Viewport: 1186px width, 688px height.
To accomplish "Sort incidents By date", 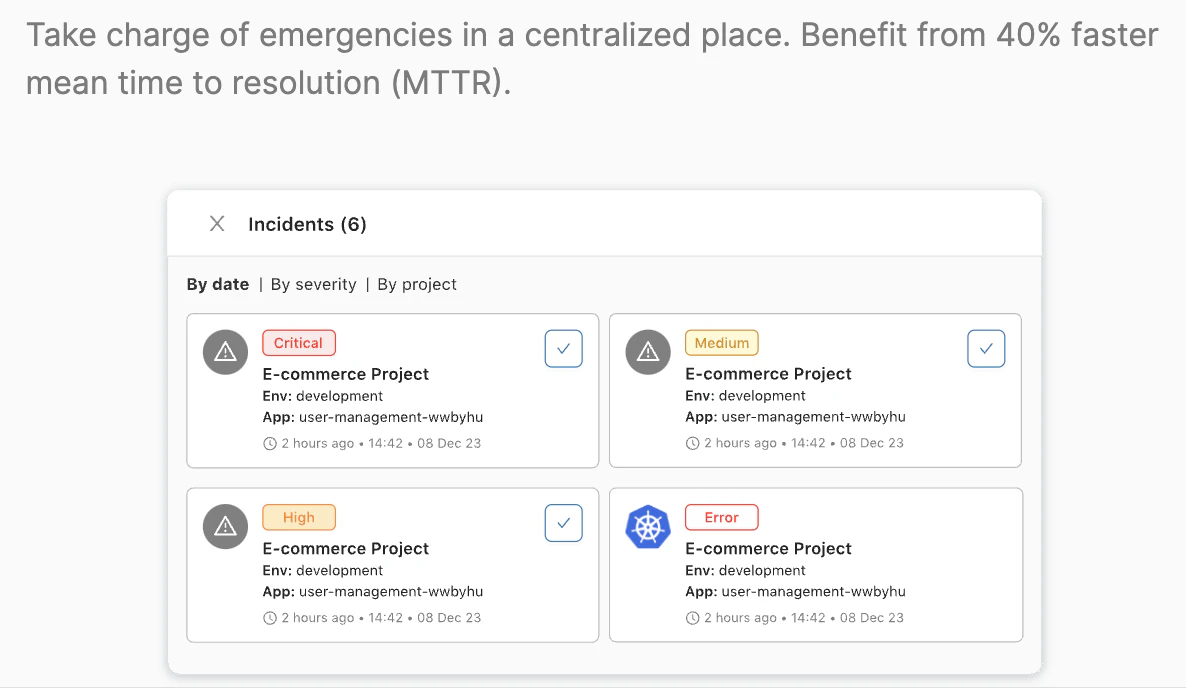I will pos(218,284).
